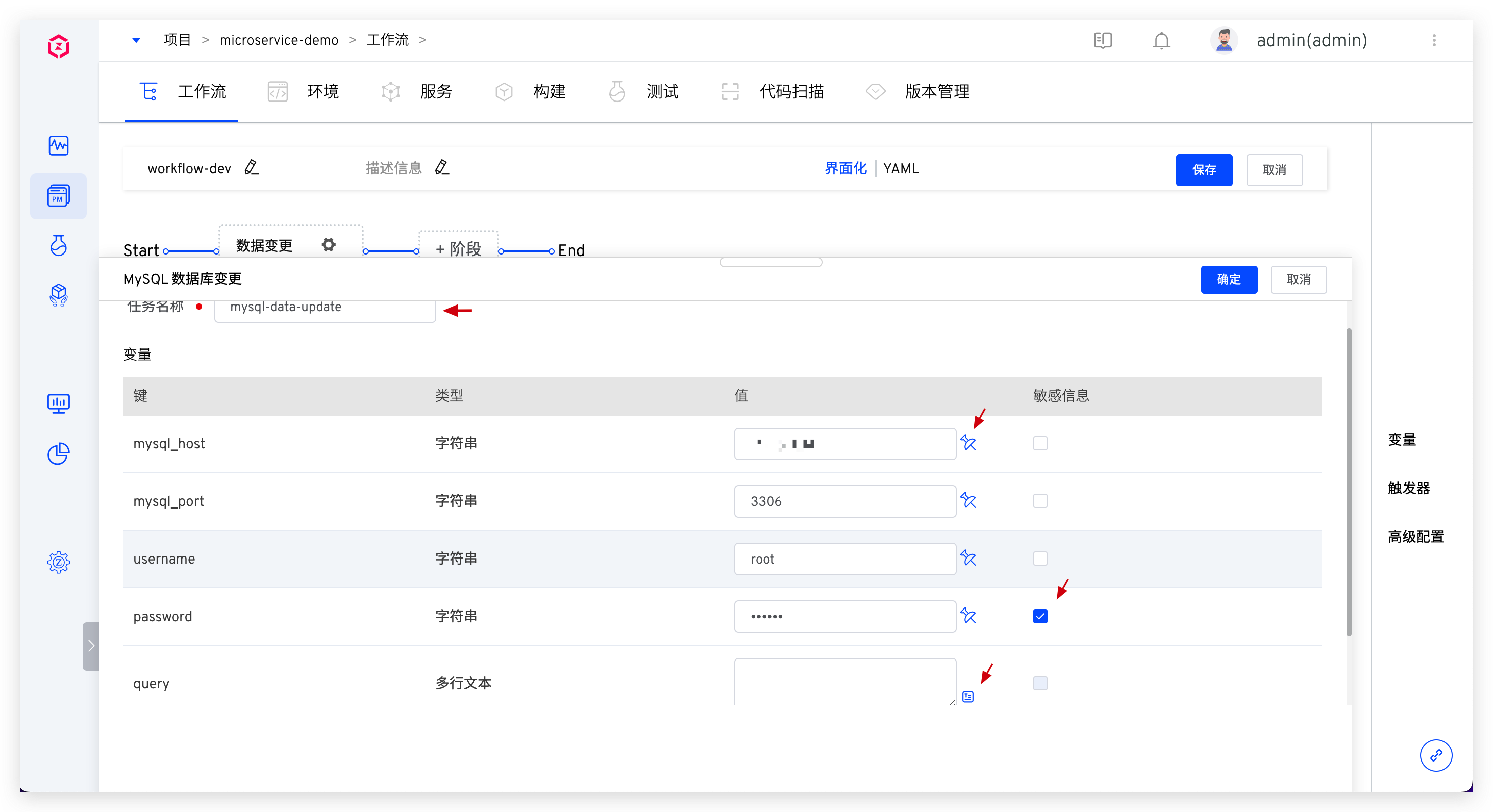This screenshot has width=1493, height=812.
Task: Click the wand icon beside mysql_port value
Action: [x=968, y=501]
